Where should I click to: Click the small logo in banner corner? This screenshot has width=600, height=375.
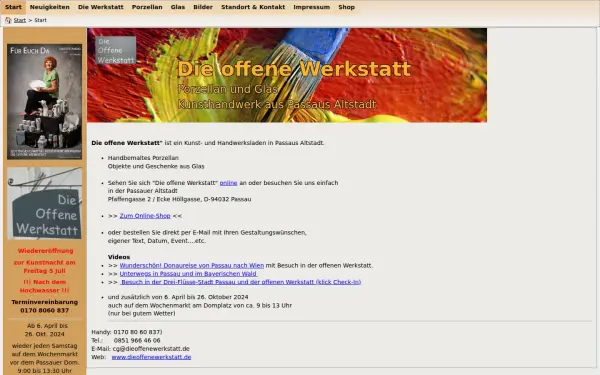[x=116, y=50]
